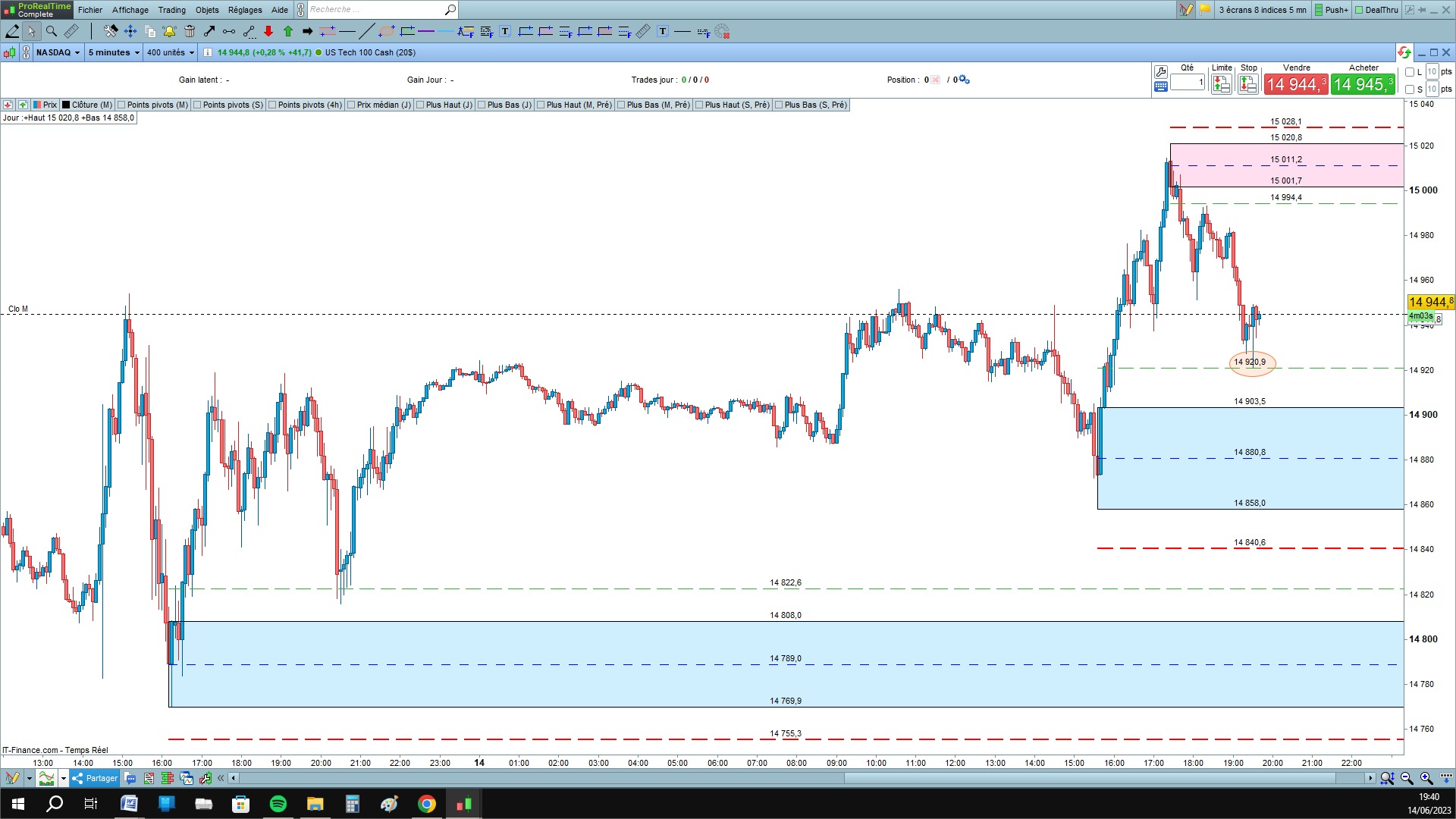Click the ruler measure tool
This screenshot has width=1456, height=819.
[x=71, y=31]
